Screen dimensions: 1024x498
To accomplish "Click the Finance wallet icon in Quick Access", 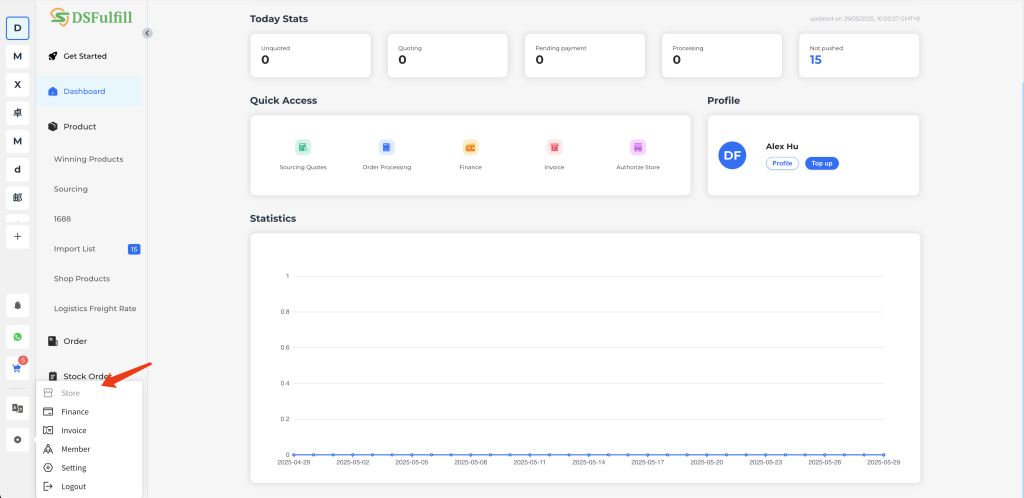I will click(x=470, y=147).
